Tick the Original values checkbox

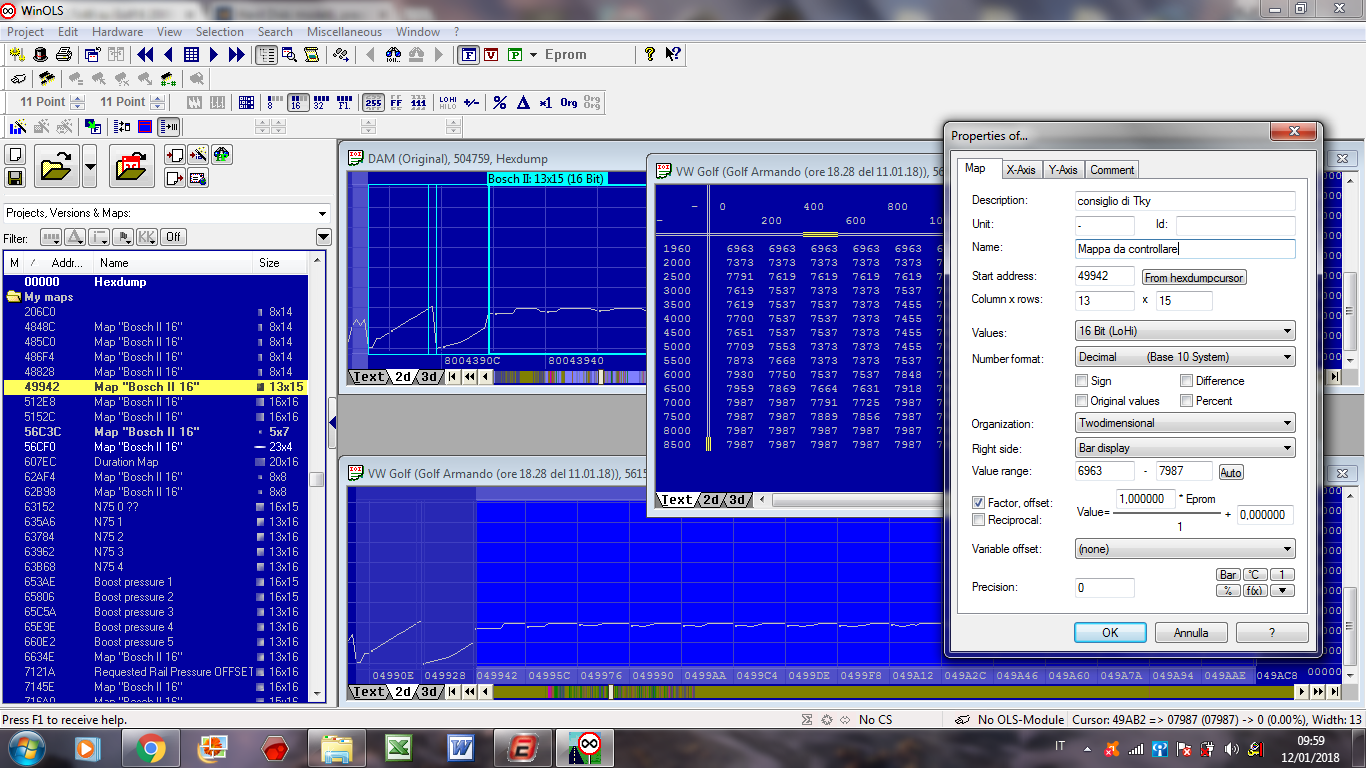1081,401
